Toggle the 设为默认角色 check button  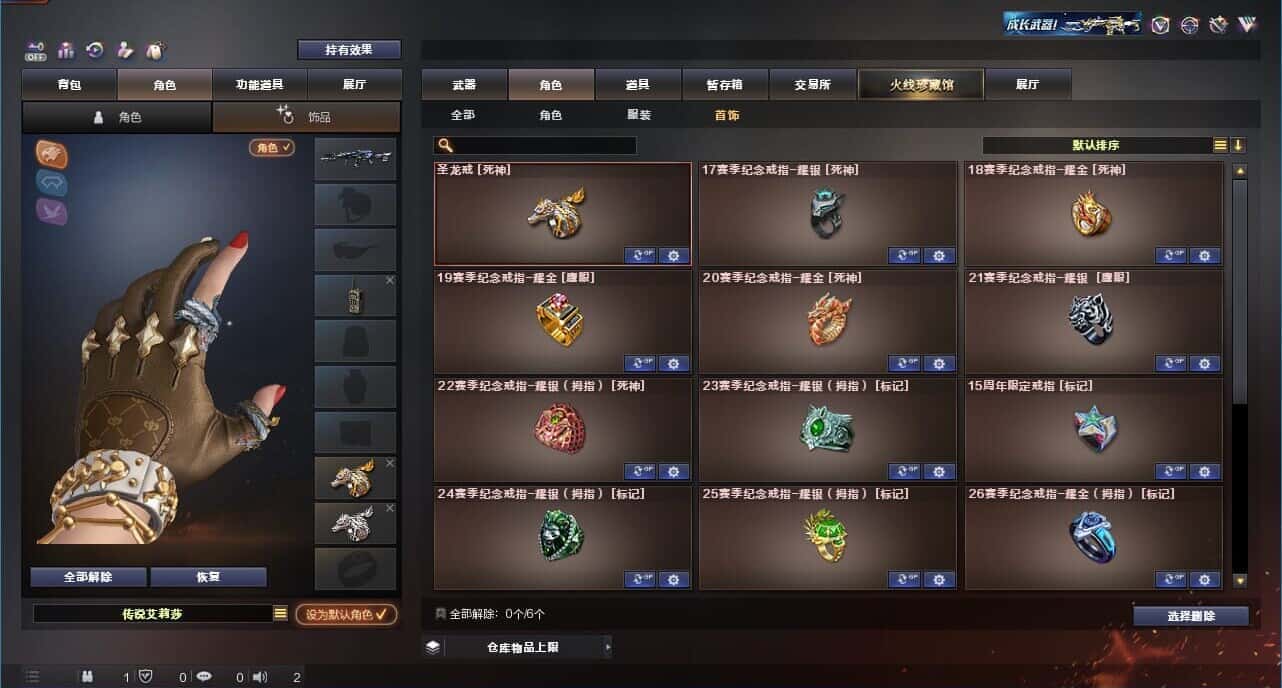click(346, 614)
